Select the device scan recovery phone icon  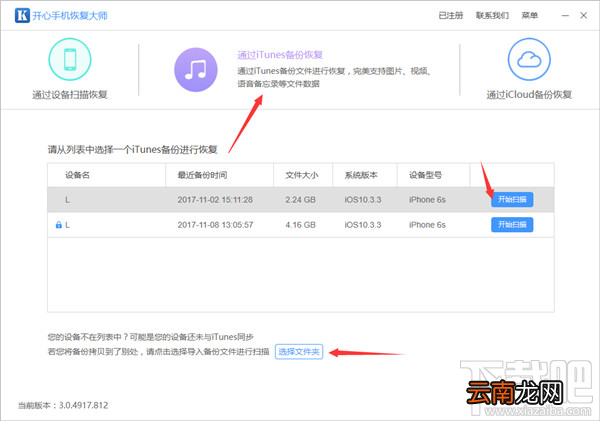pos(70,59)
